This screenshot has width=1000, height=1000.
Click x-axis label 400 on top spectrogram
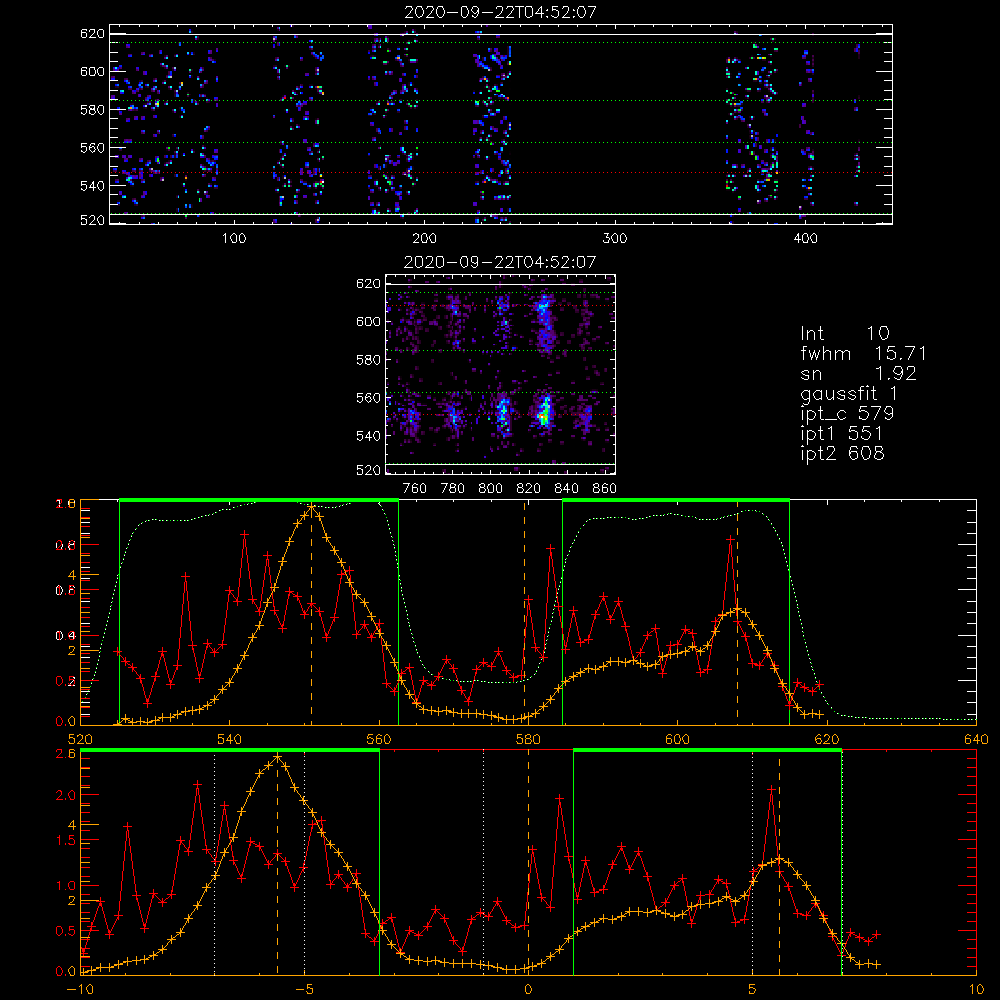coord(805,238)
